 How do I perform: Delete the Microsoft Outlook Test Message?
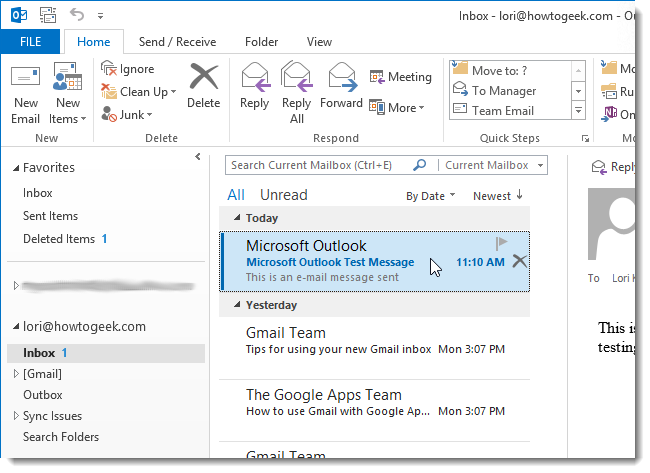point(520,262)
